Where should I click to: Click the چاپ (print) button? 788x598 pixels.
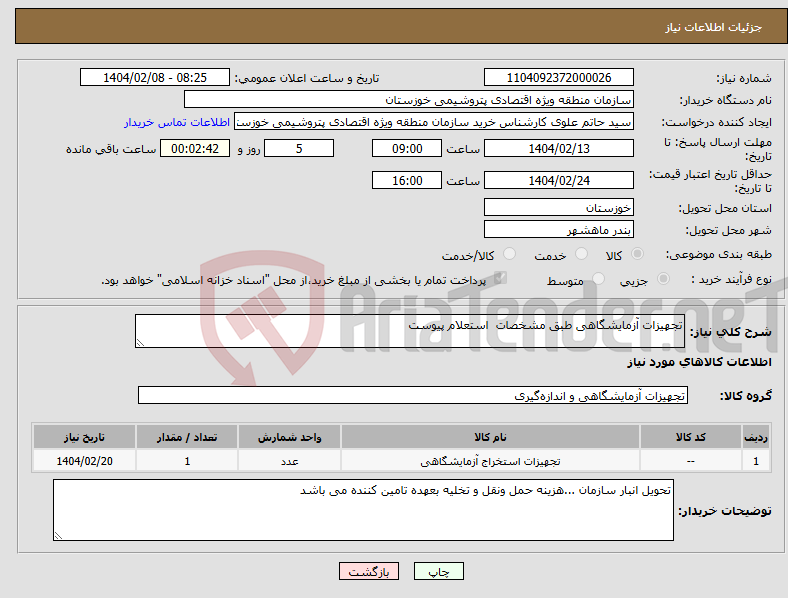[438, 571]
